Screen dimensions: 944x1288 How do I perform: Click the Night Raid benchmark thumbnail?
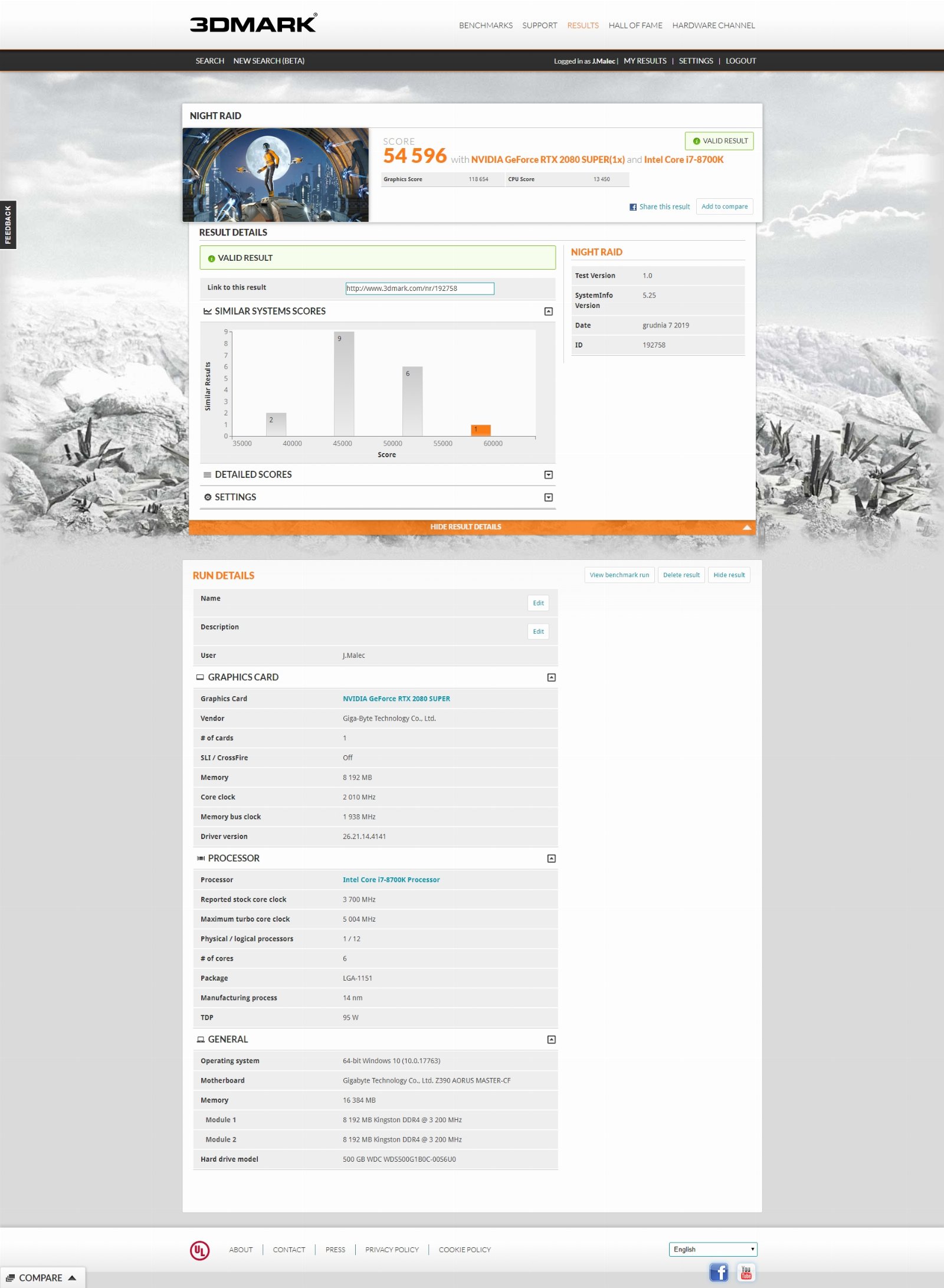(276, 175)
